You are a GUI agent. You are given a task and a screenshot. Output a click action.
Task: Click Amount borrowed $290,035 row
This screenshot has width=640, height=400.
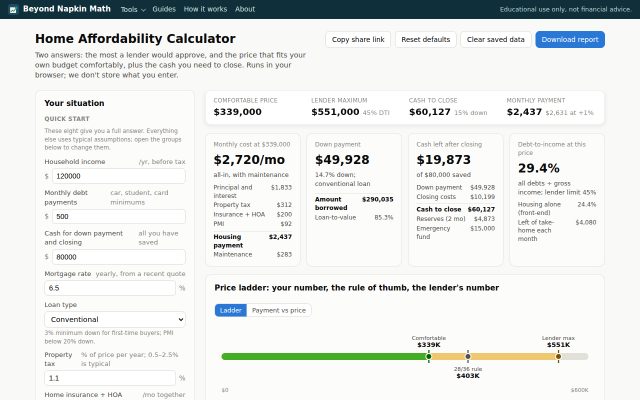point(354,203)
